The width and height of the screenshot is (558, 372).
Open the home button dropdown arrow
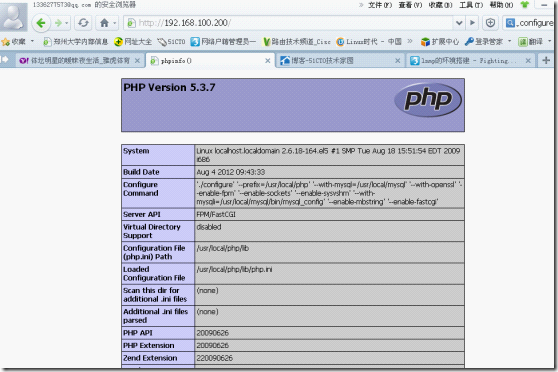click(115, 23)
